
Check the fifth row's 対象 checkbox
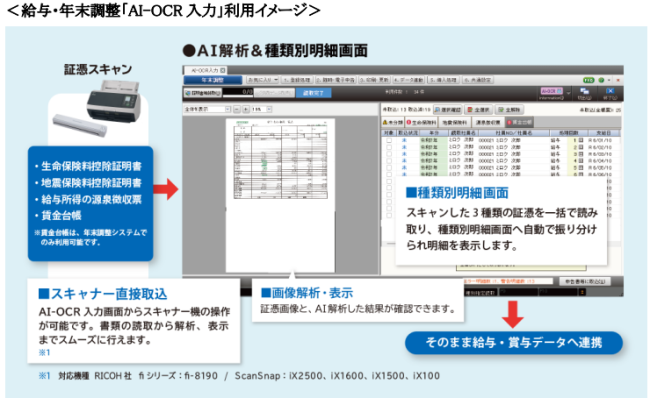pos(389,167)
